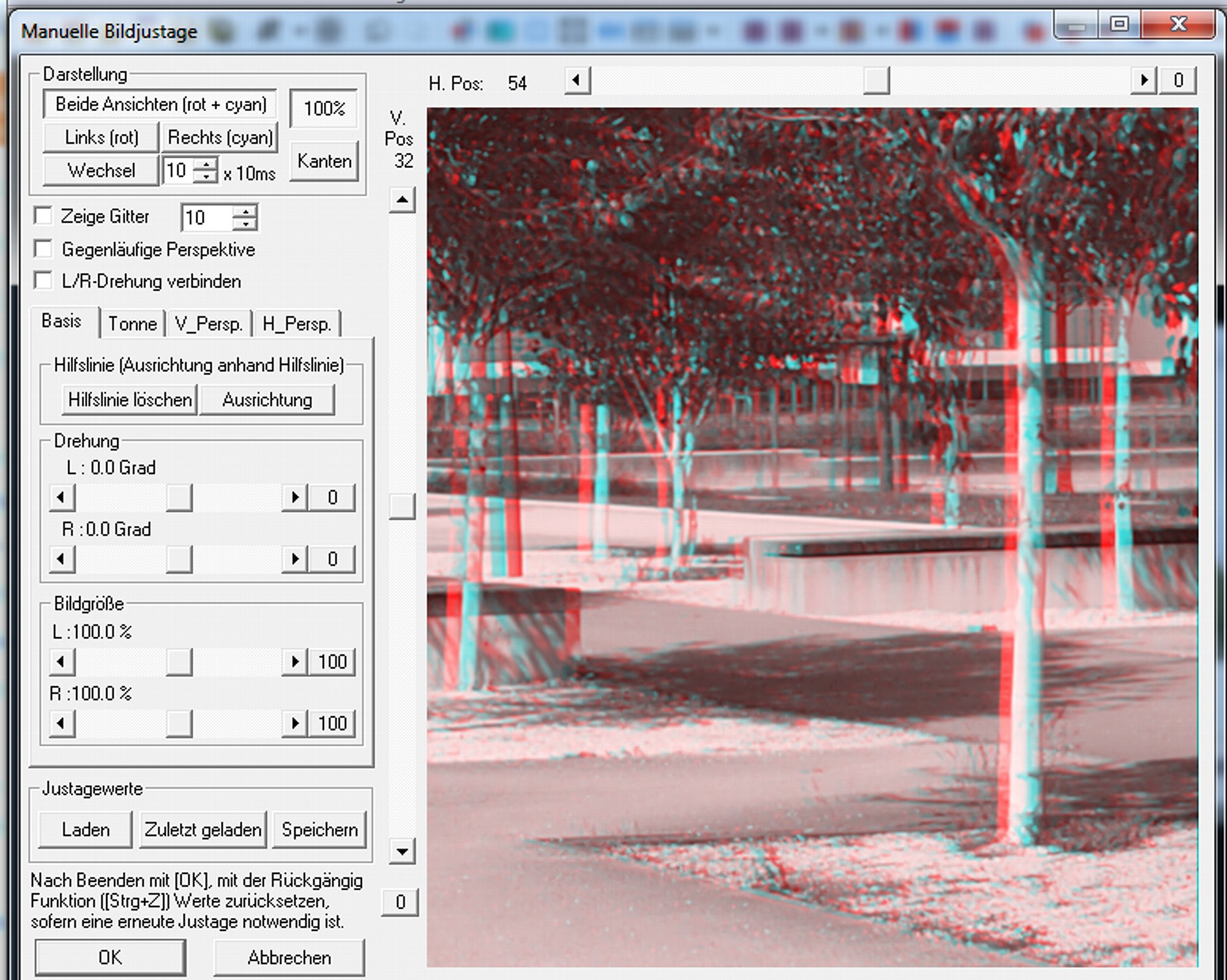Click Drehung R slider thumb
Screen dimensions: 1227x980
click(179, 559)
